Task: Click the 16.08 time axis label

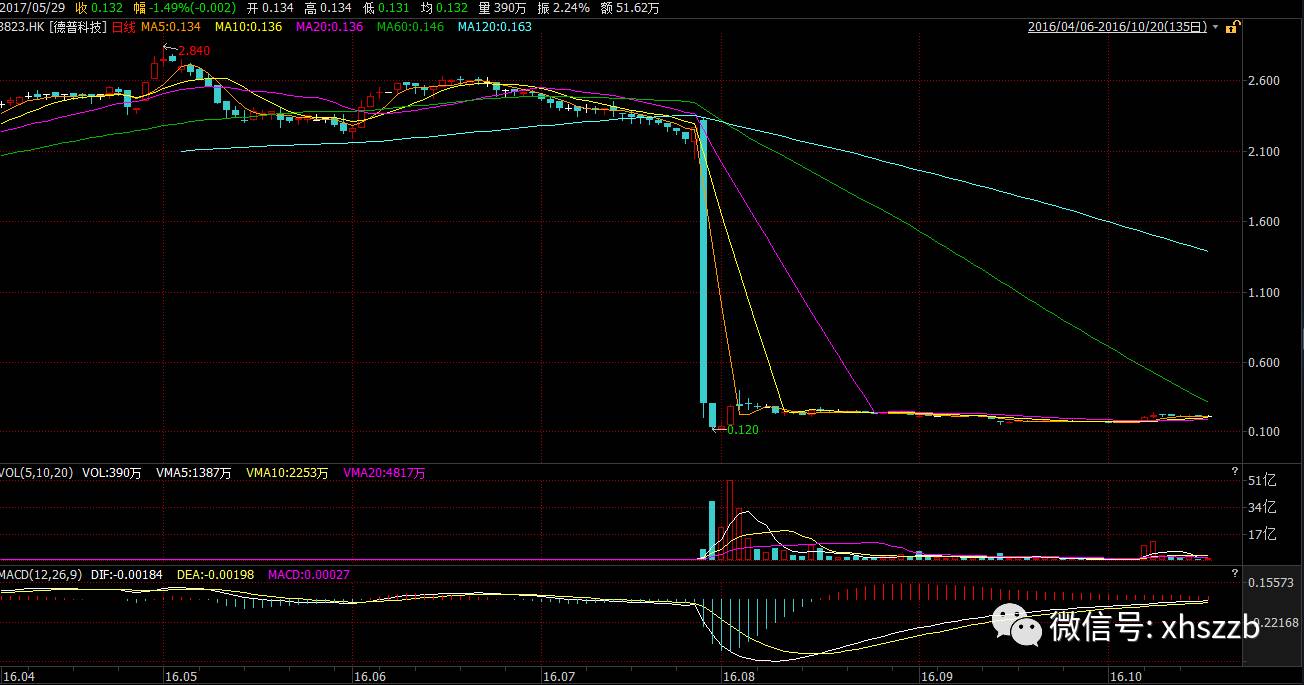Action: click(x=738, y=676)
